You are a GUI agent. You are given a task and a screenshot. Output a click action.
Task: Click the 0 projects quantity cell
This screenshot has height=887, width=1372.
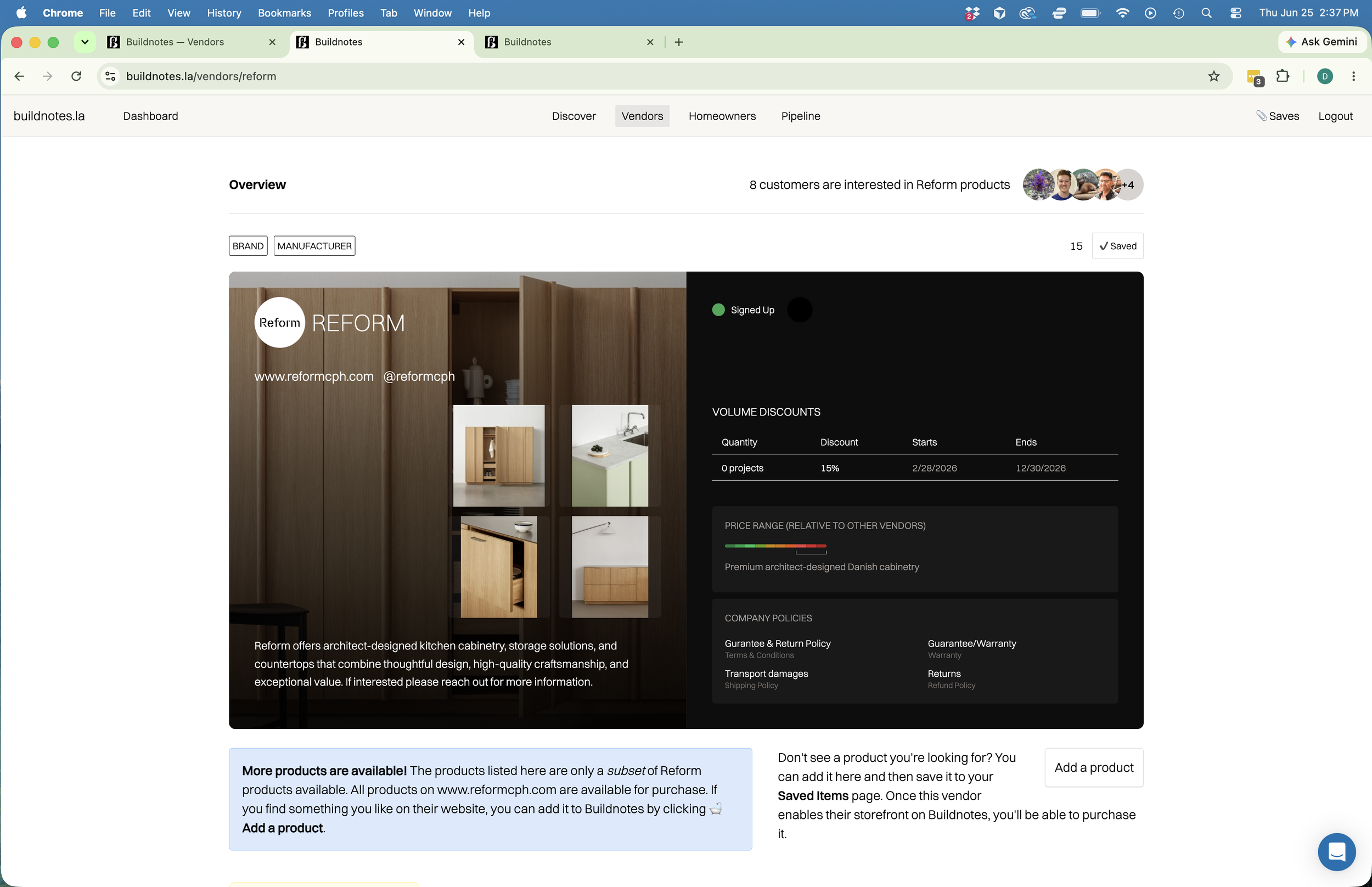[x=742, y=468]
